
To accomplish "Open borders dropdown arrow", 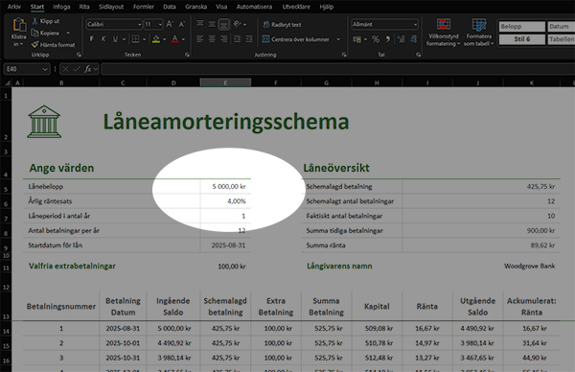I will tap(144, 39).
